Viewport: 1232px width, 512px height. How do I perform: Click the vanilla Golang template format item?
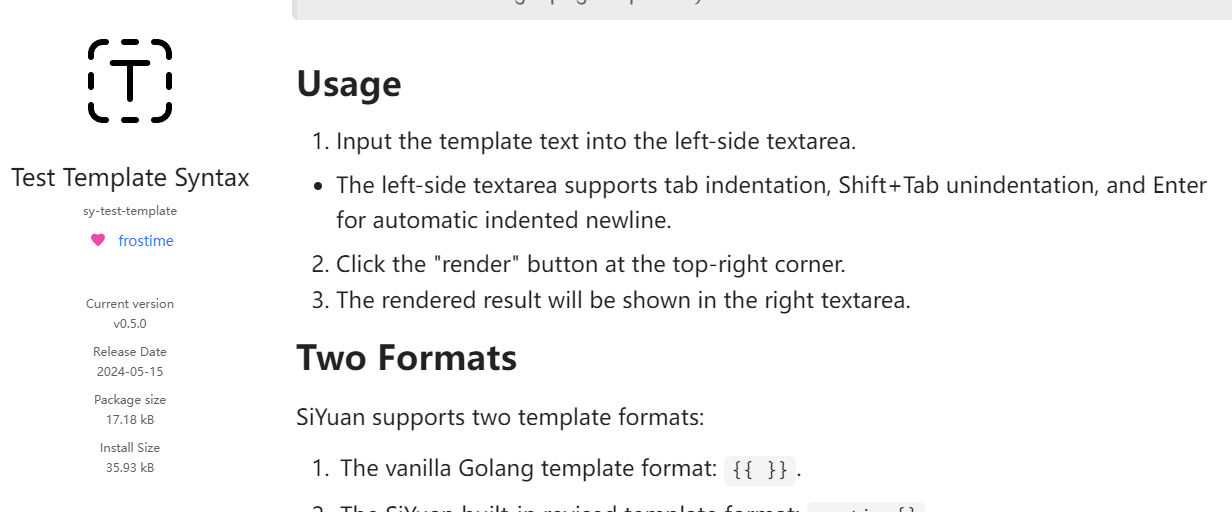(528, 468)
